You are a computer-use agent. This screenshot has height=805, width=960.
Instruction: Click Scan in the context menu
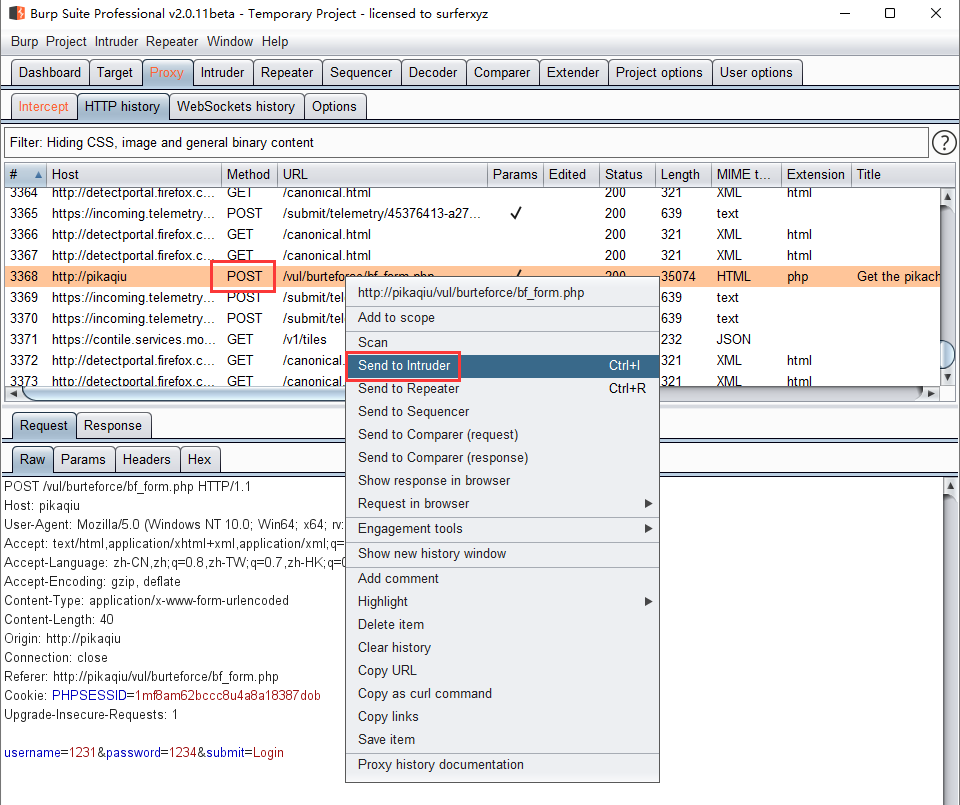coord(502,342)
